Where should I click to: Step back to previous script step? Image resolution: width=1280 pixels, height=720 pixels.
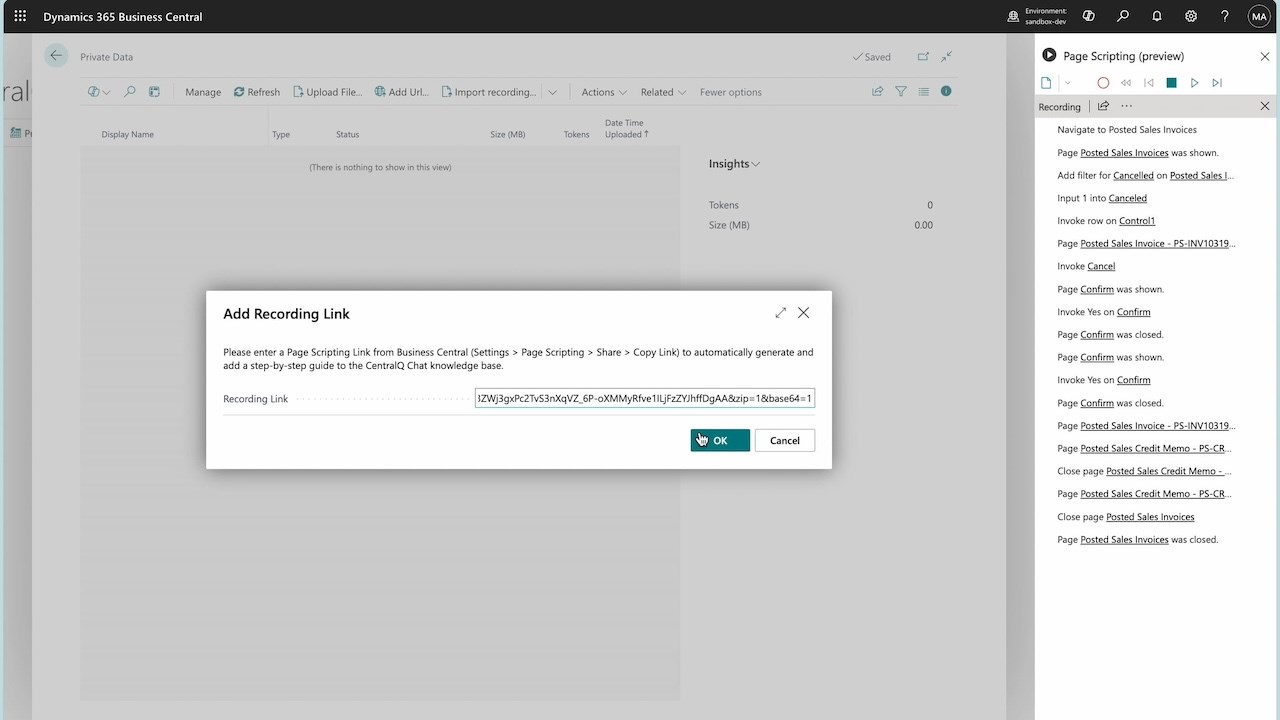(x=1149, y=83)
